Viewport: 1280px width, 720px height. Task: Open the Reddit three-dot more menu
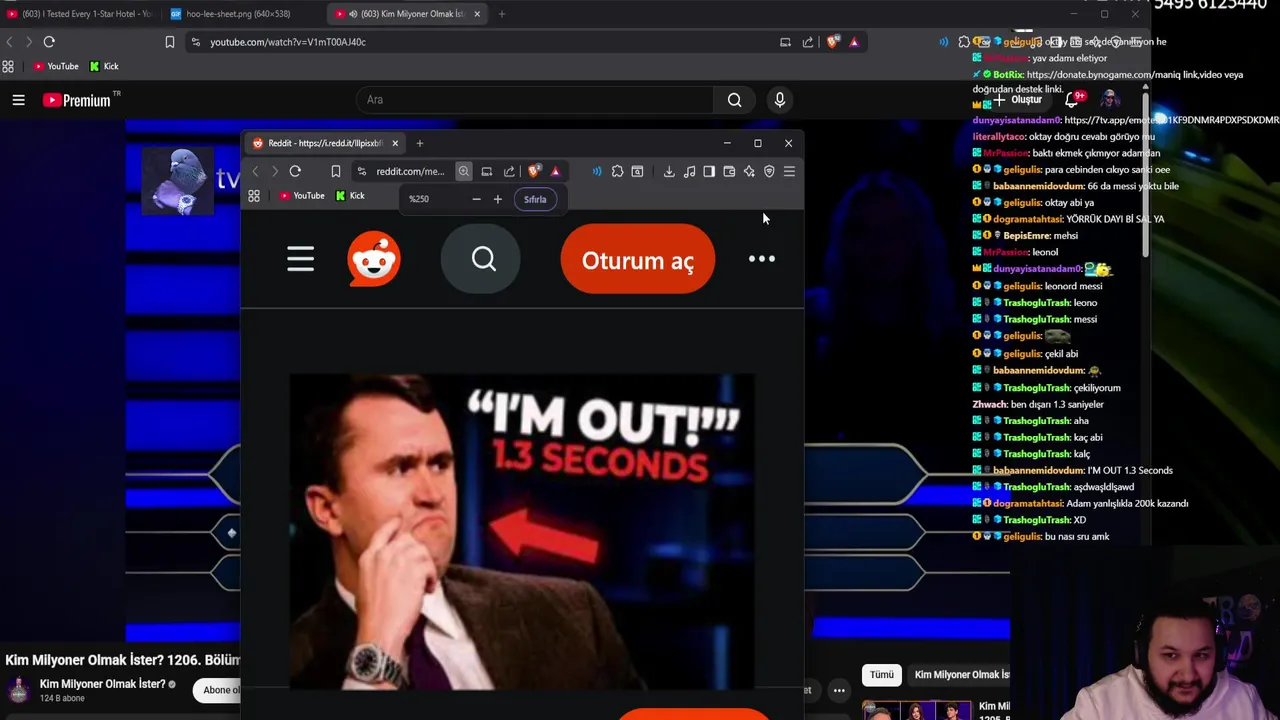tap(762, 259)
